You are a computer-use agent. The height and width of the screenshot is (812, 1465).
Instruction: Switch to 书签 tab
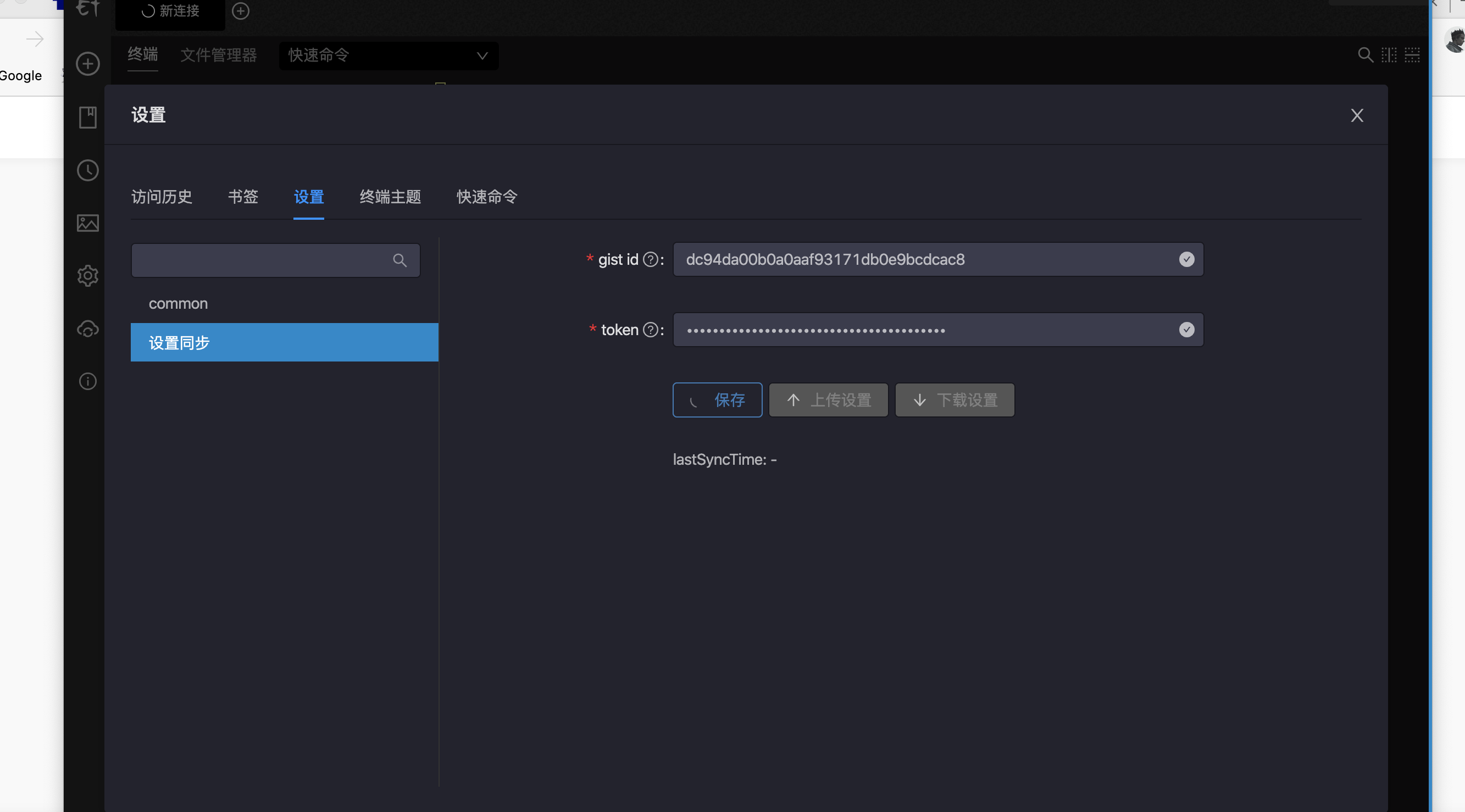[243, 197]
